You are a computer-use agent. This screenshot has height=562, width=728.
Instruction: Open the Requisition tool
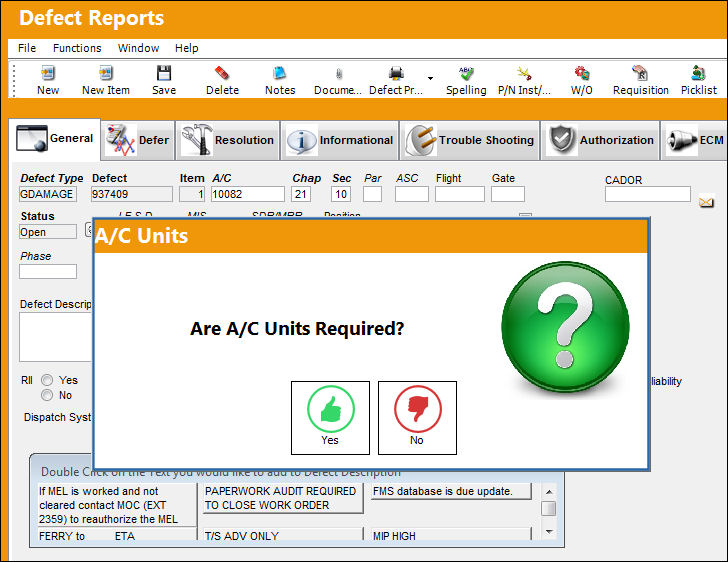640,80
